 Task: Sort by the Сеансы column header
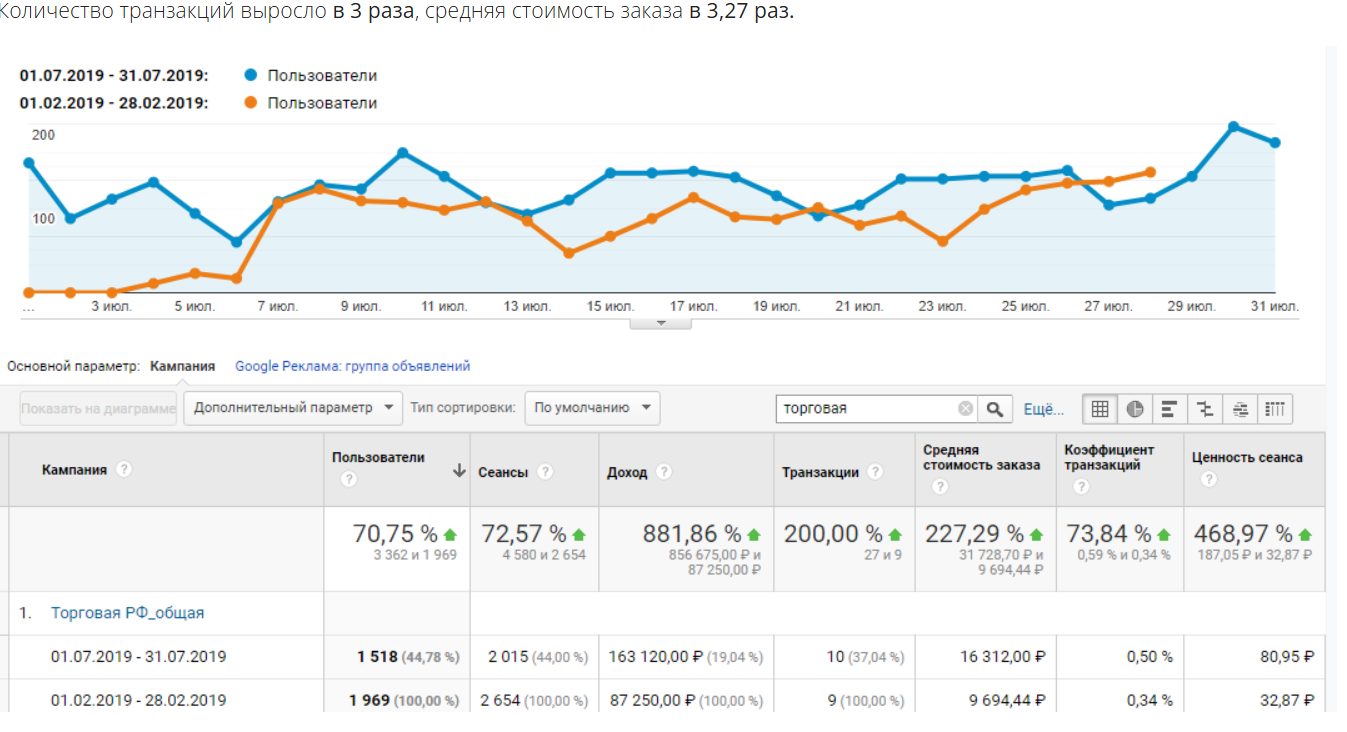coord(502,472)
